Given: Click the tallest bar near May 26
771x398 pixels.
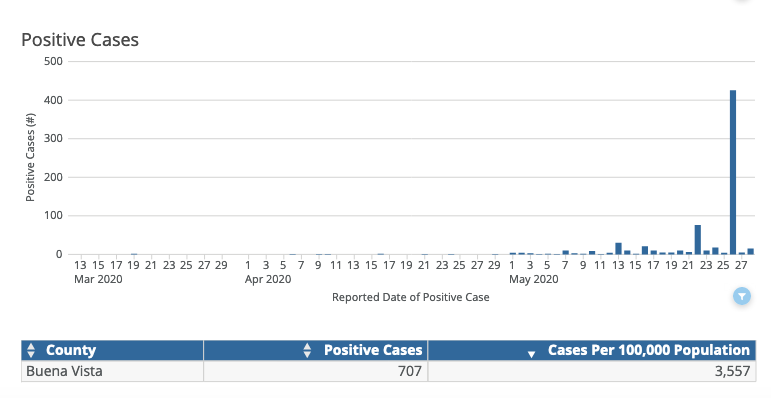Looking at the screenshot, I should click(733, 172).
